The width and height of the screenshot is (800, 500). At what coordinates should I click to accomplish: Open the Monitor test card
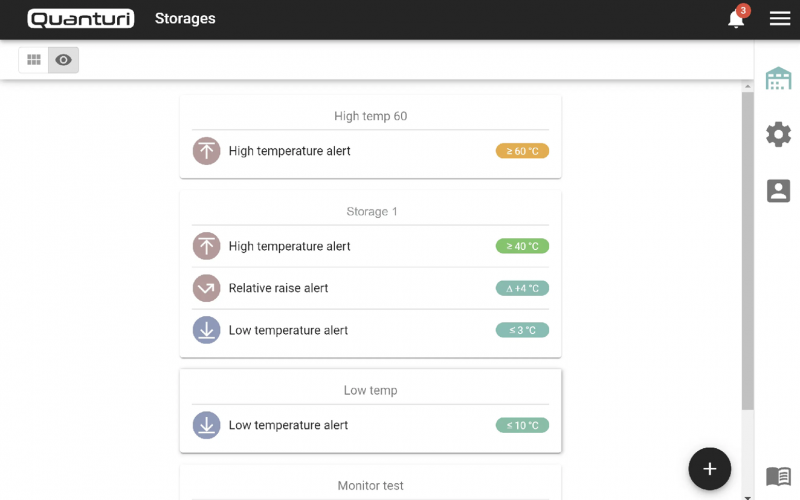pyautogui.click(x=370, y=485)
